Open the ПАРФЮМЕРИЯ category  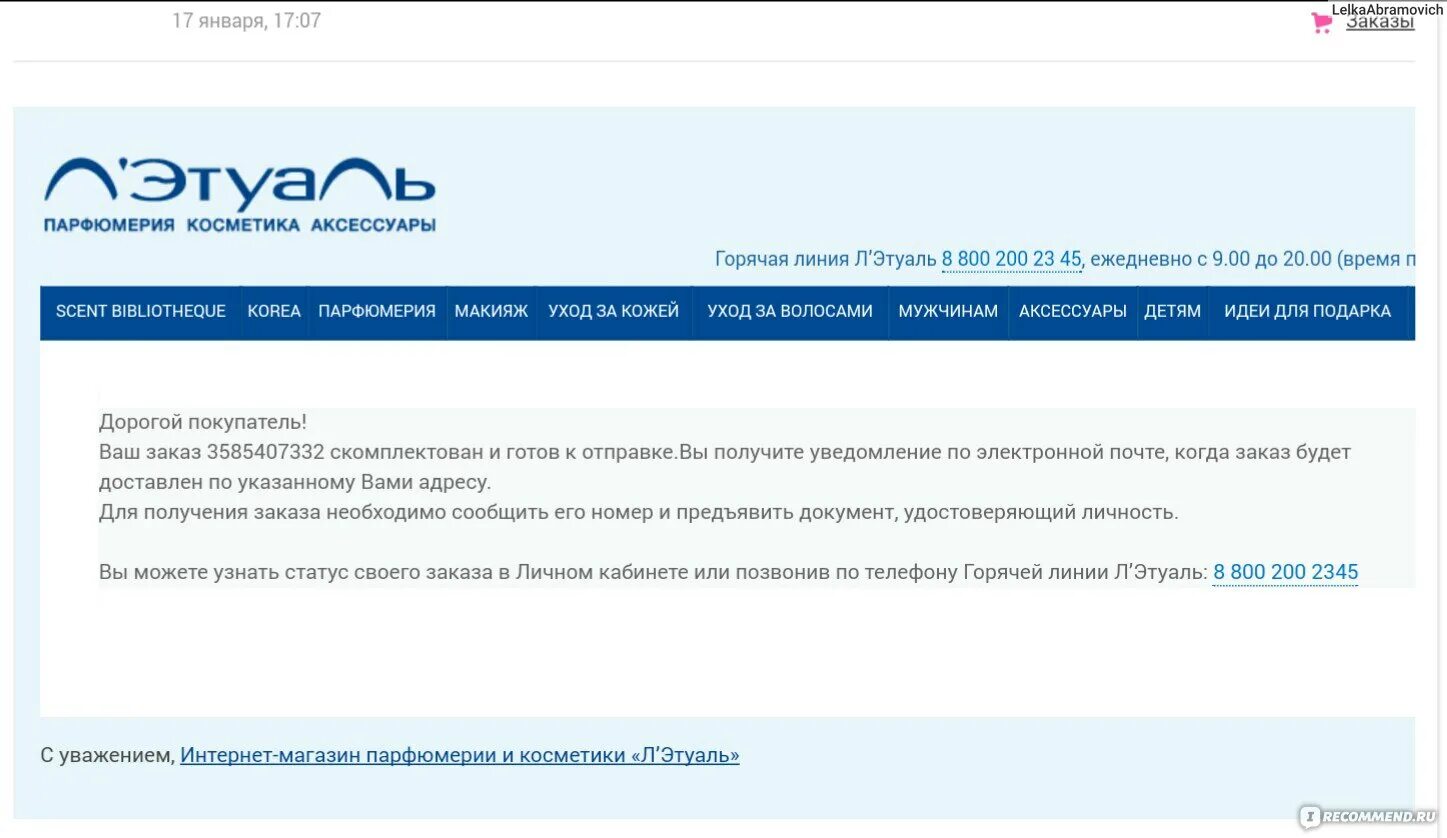point(377,311)
